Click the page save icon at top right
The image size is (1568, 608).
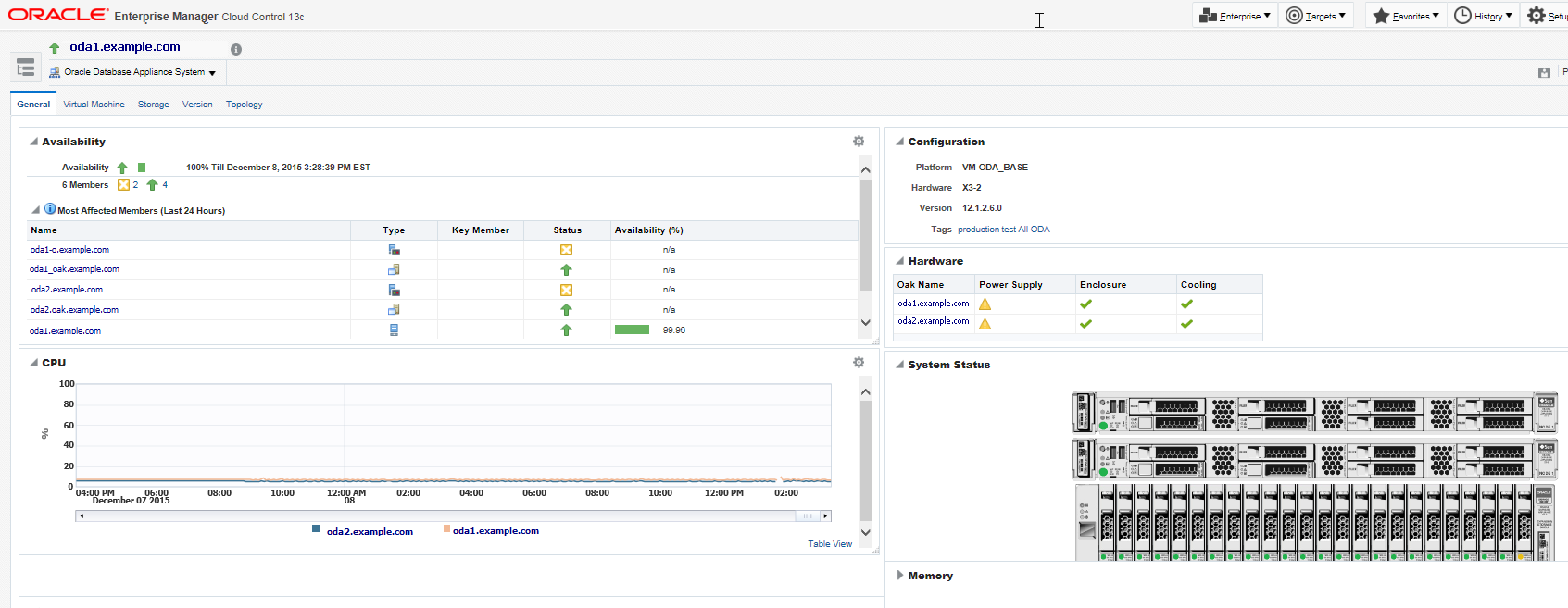pyautogui.click(x=1544, y=72)
